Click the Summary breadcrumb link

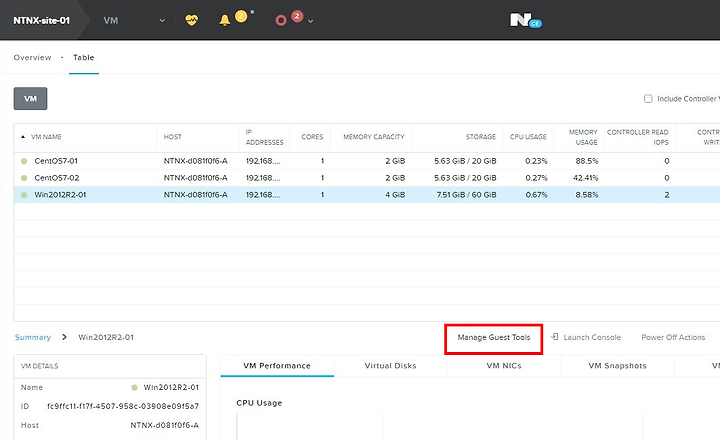[33, 337]
